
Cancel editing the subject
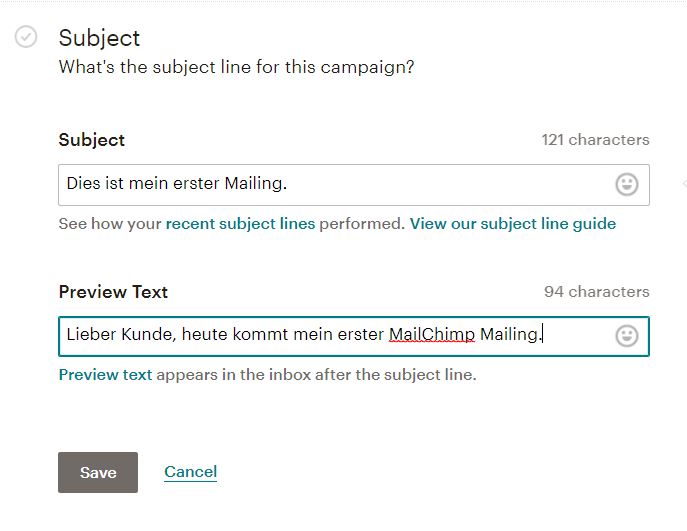click(190, 472)
